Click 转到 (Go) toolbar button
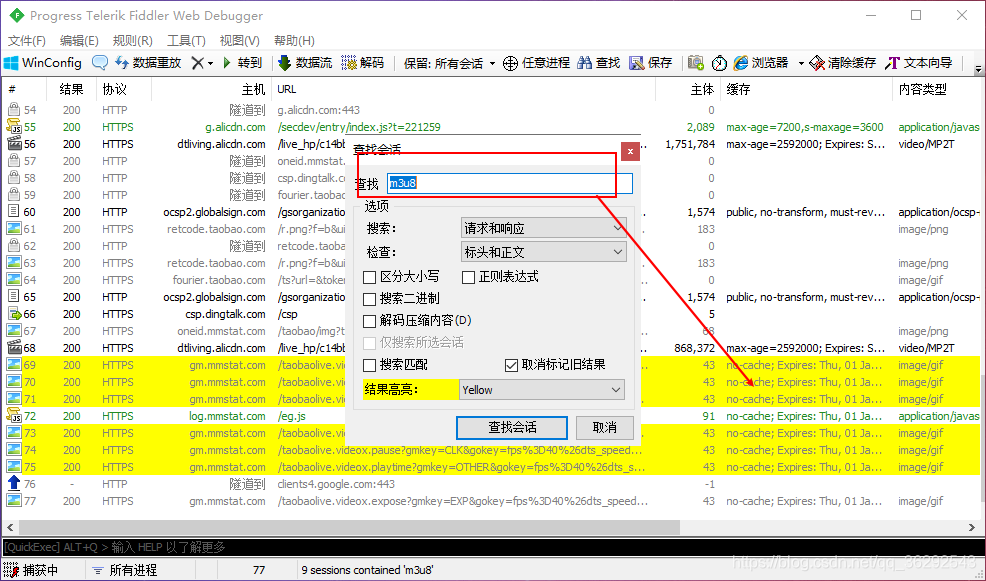The width and height of the screenshot is (986, 581). coord(243,63)
